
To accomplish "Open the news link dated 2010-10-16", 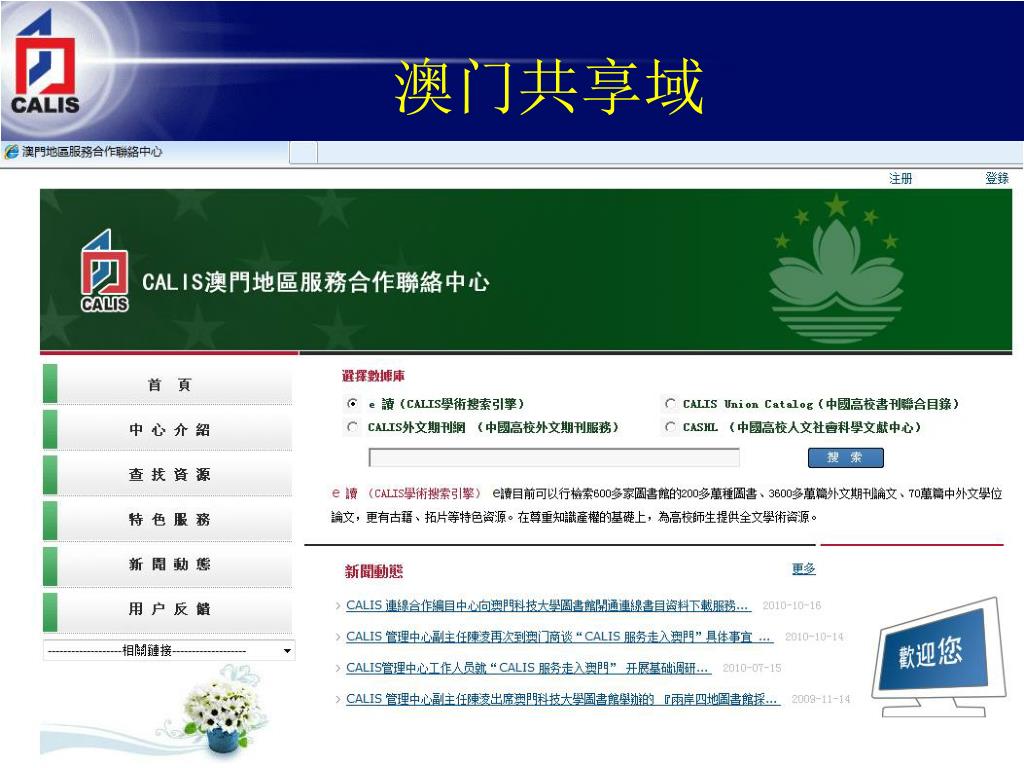I will (x=549, y=605).
